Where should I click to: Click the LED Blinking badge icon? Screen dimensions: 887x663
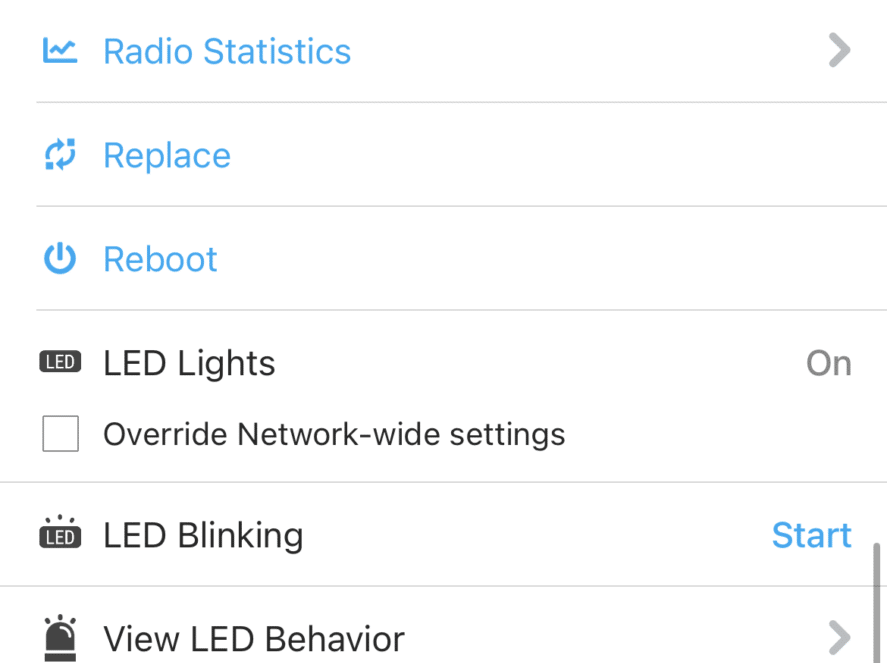pyautogui.click(x=60, y=532)
